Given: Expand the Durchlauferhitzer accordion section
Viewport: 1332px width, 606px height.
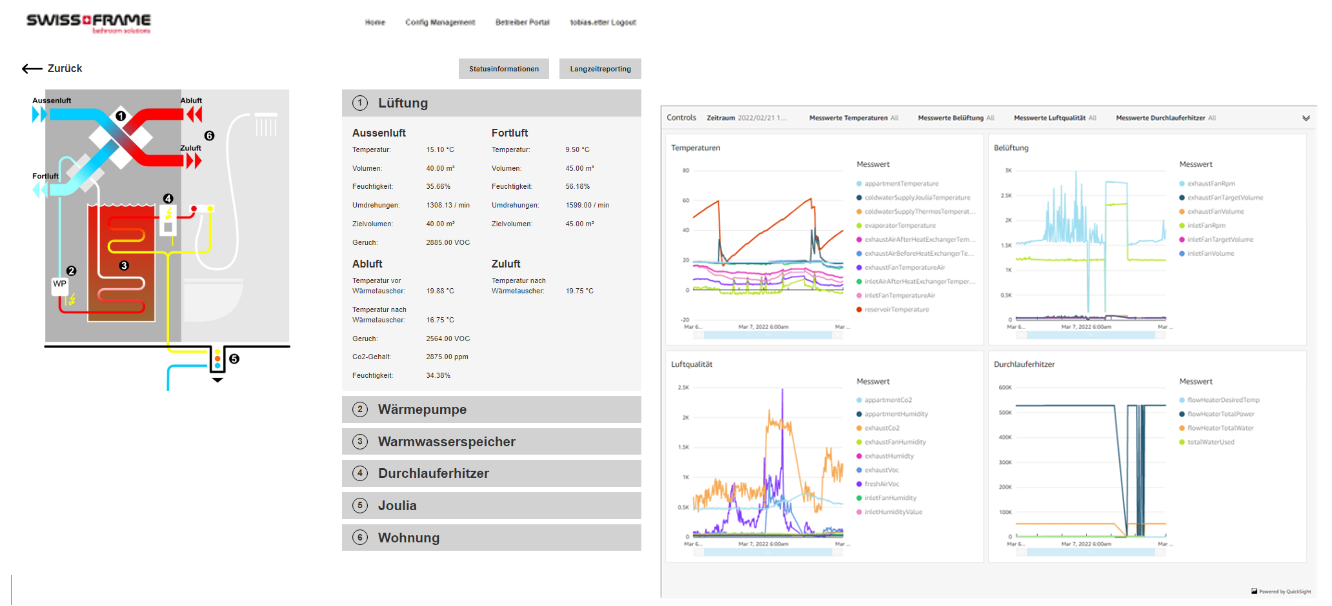Looking at the screenshot, I should click(x=491, y=474).
